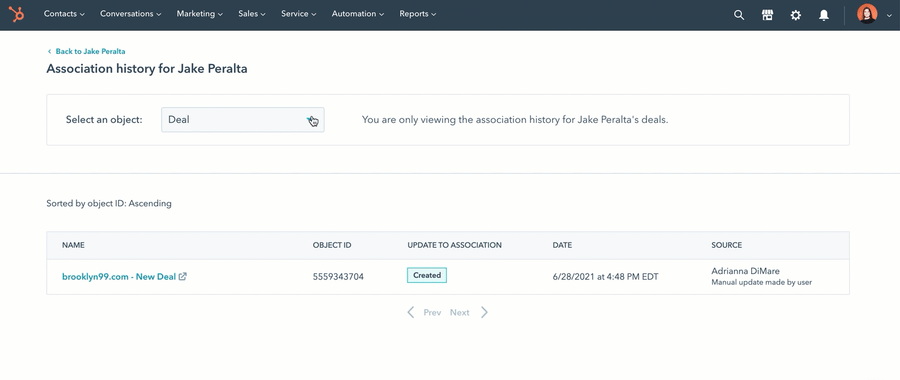Click the Next right chevron icon

pos(484,312)
